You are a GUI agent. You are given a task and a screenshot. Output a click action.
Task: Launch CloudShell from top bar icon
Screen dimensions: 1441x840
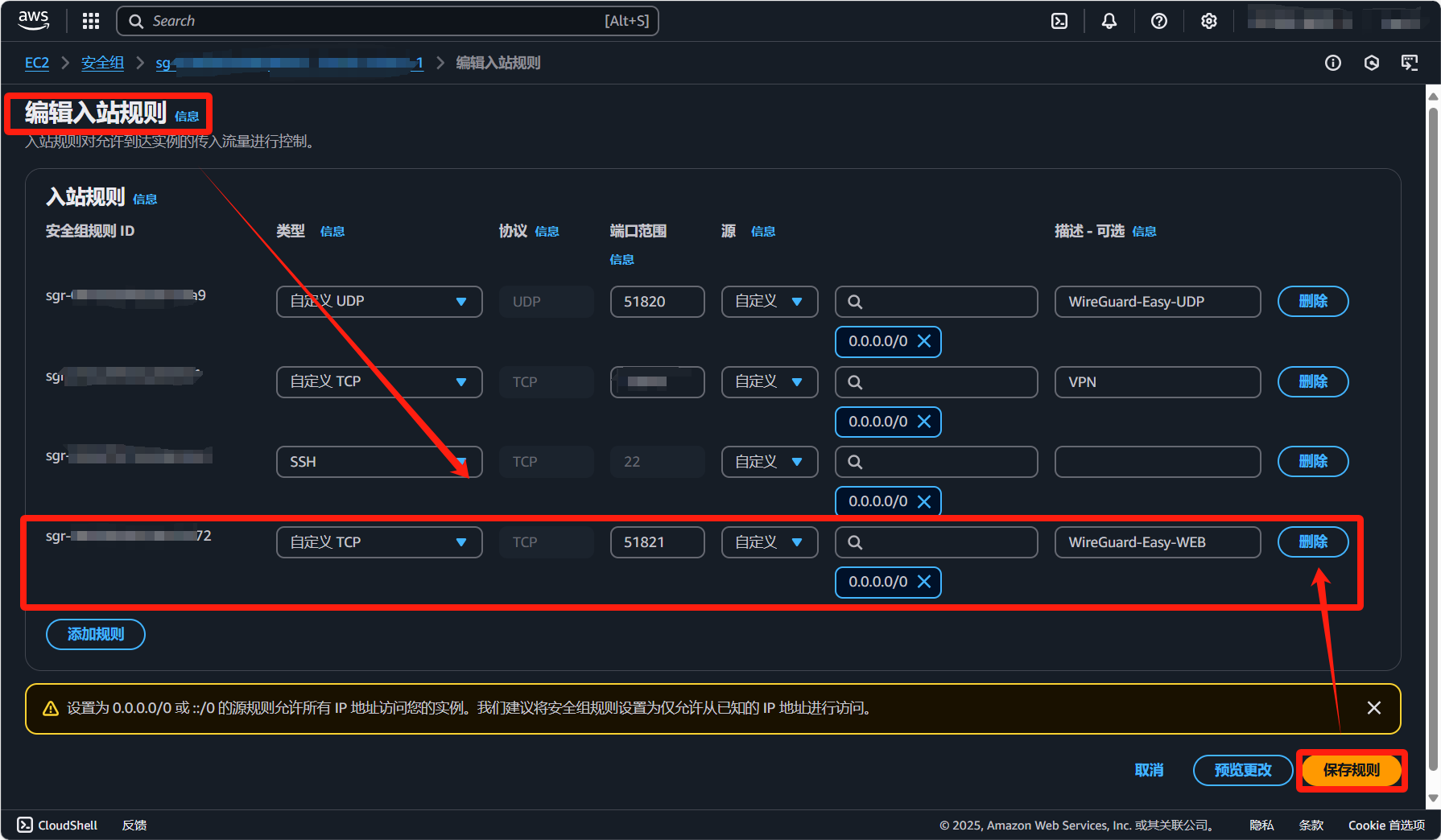tap(1059, 21)
